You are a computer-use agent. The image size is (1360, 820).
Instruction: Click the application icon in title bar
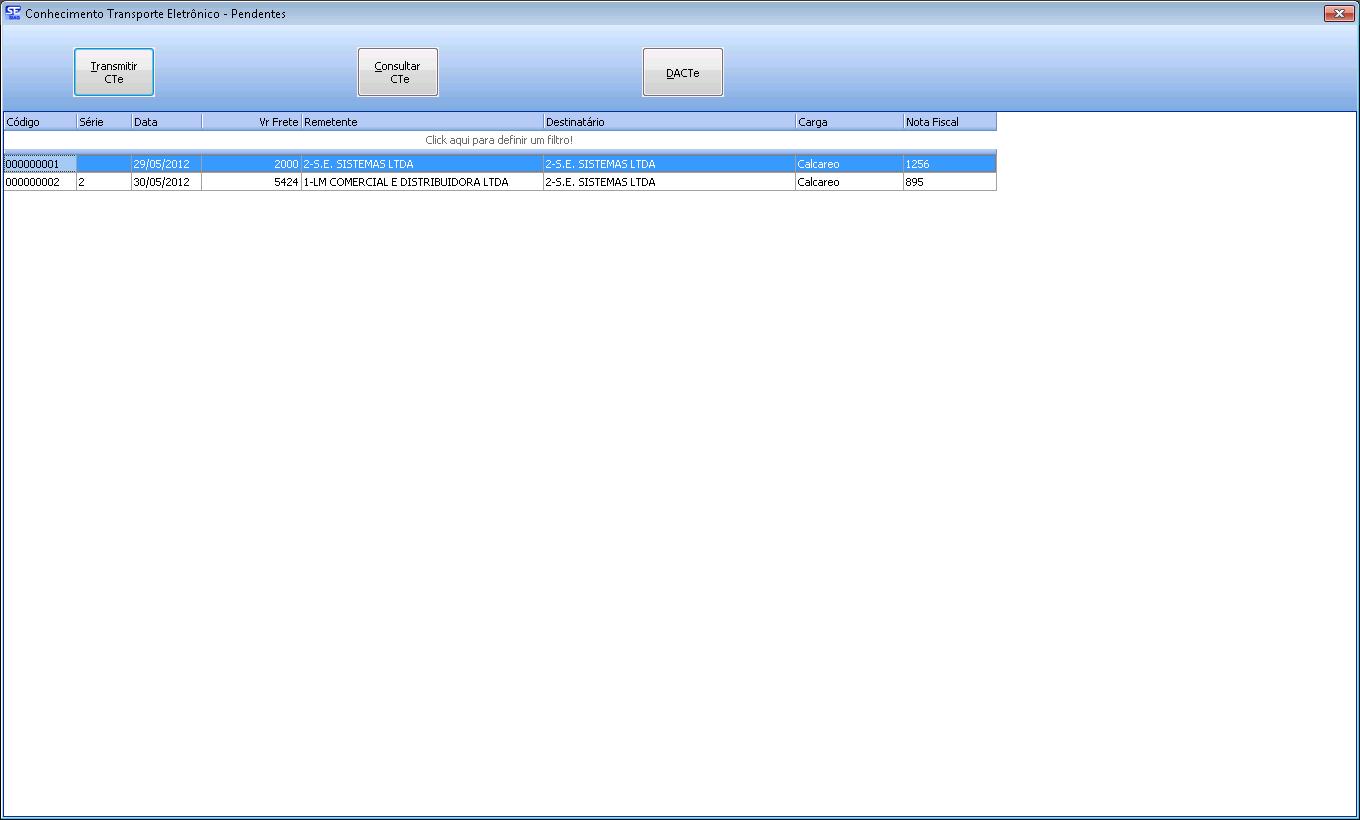pos(13,13)
